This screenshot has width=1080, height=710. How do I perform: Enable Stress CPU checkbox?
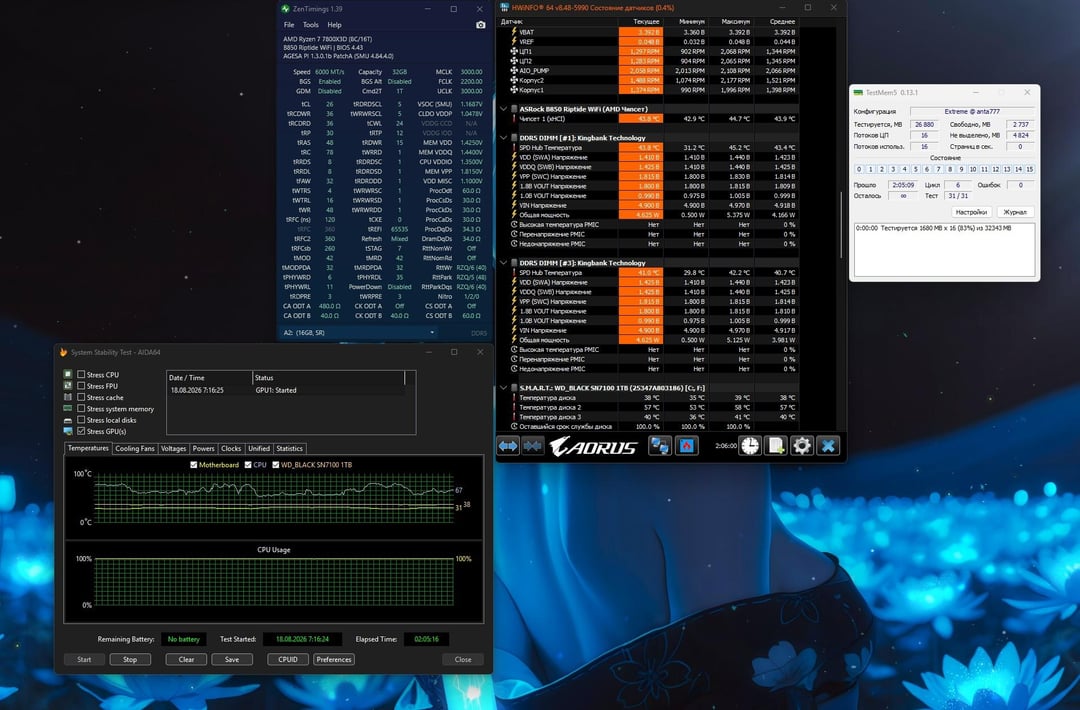pyautogui.click(x=81, y=375)
